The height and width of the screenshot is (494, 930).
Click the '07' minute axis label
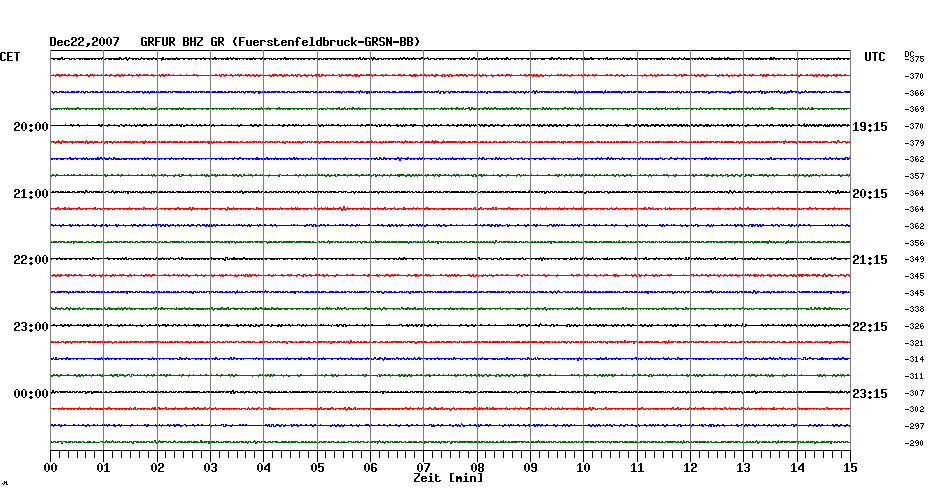(x=423, y=468)
